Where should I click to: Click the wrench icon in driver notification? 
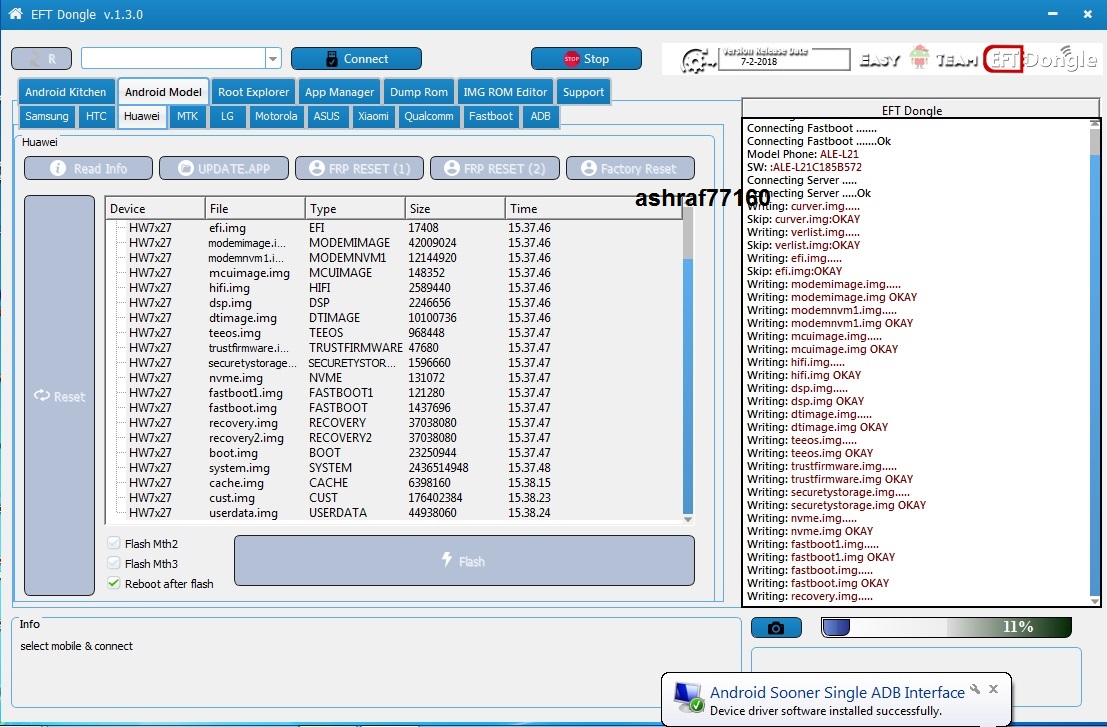975,690
